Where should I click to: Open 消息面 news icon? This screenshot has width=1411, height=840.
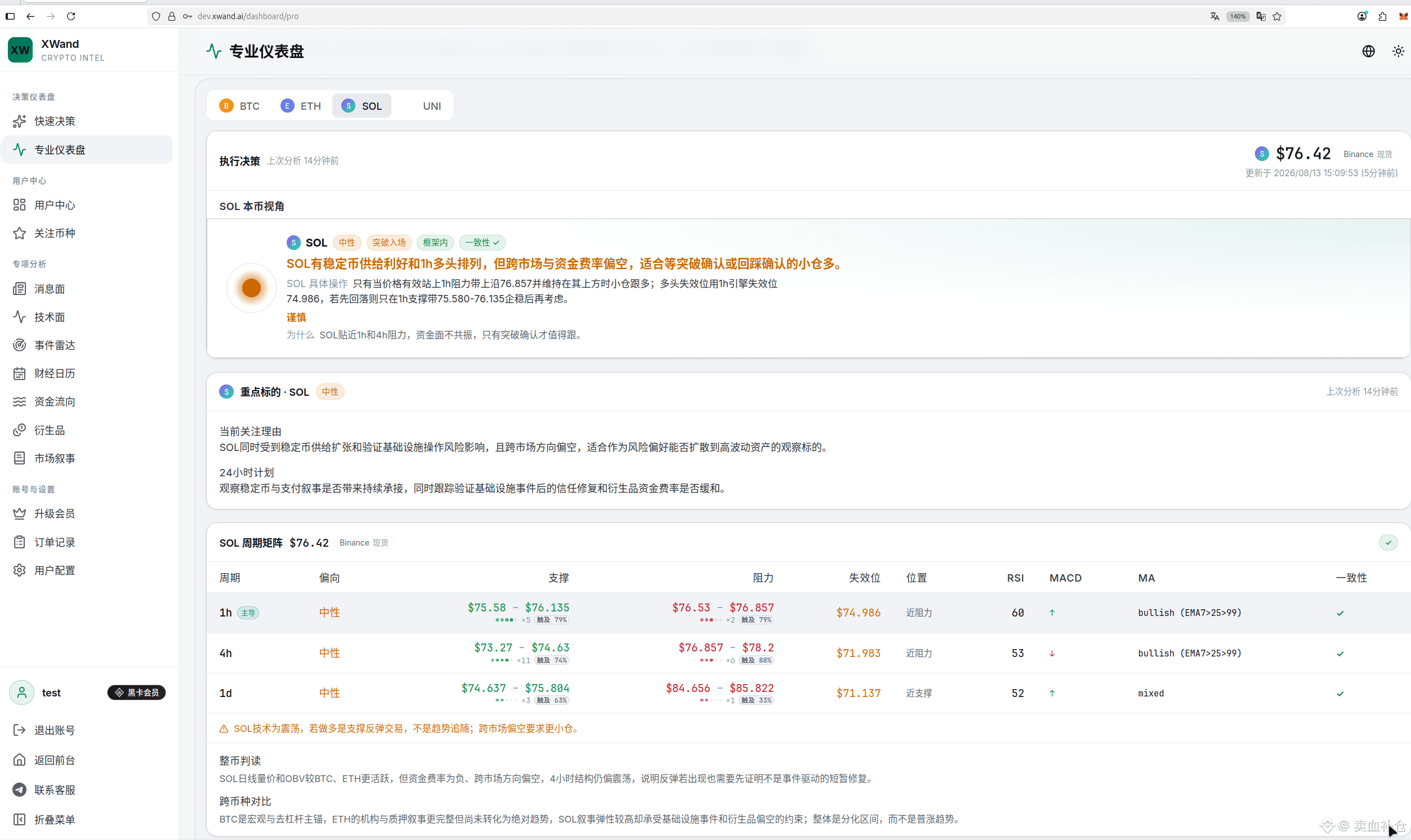(20, 289)
